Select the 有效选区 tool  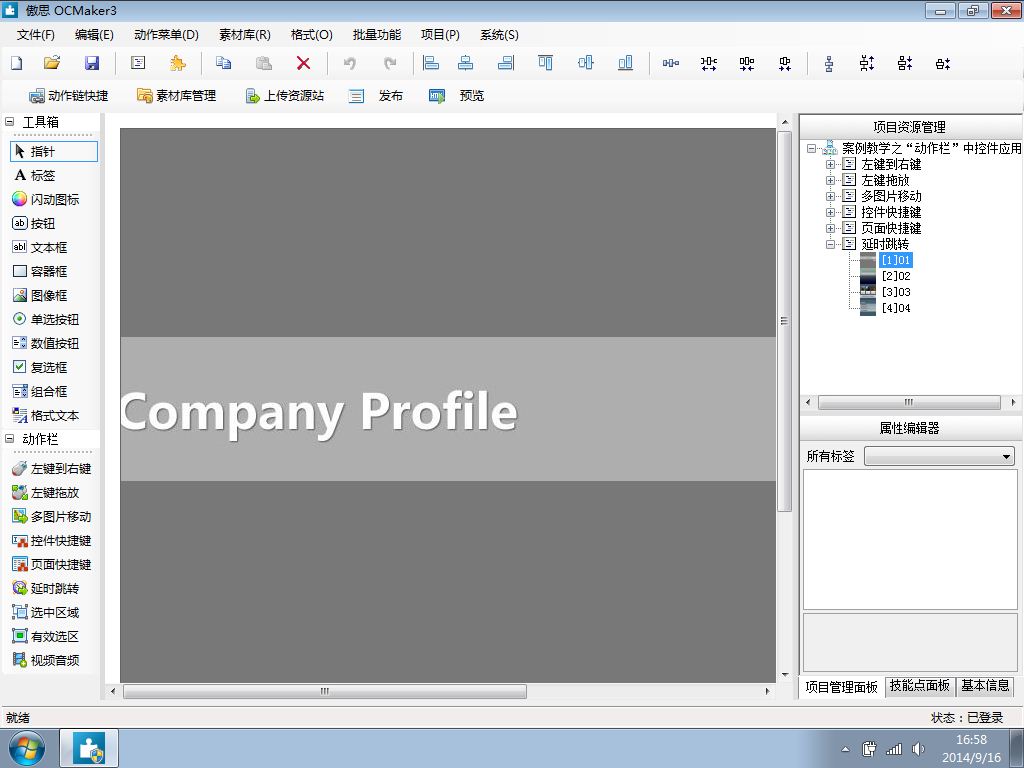pyautogui.click(x=46, y=636)
